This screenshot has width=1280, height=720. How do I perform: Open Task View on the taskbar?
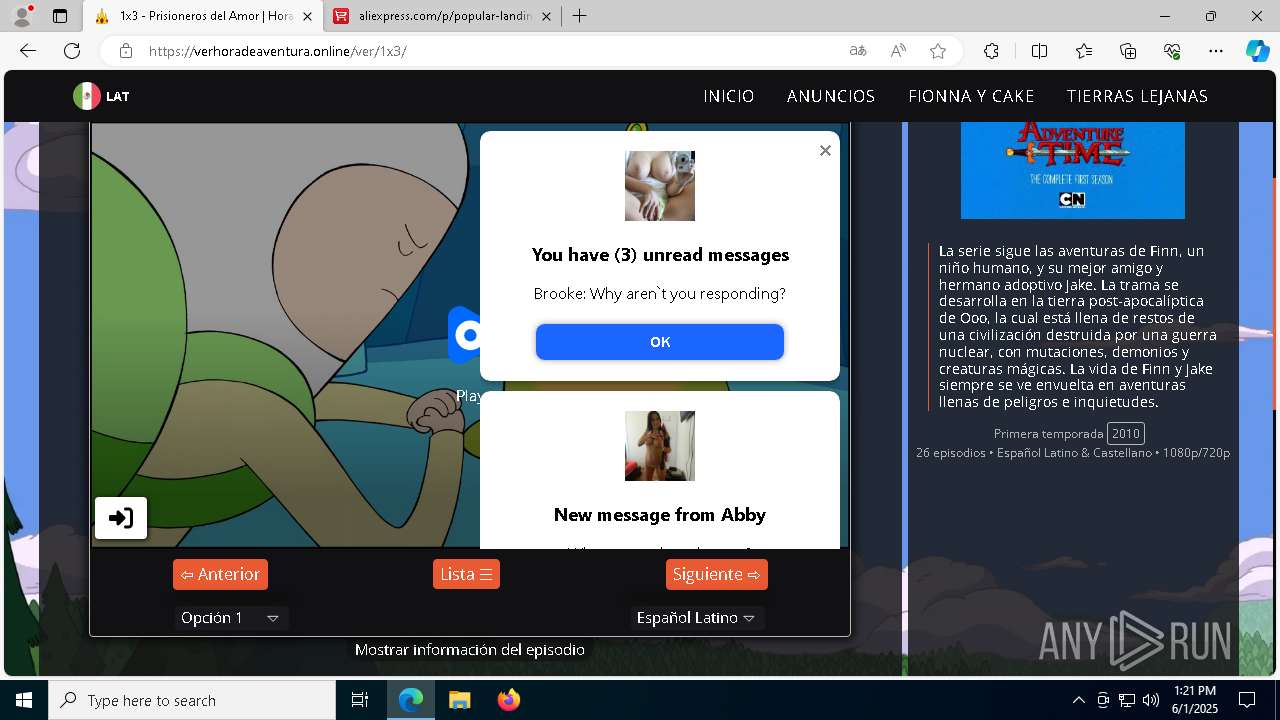point(360,700)
